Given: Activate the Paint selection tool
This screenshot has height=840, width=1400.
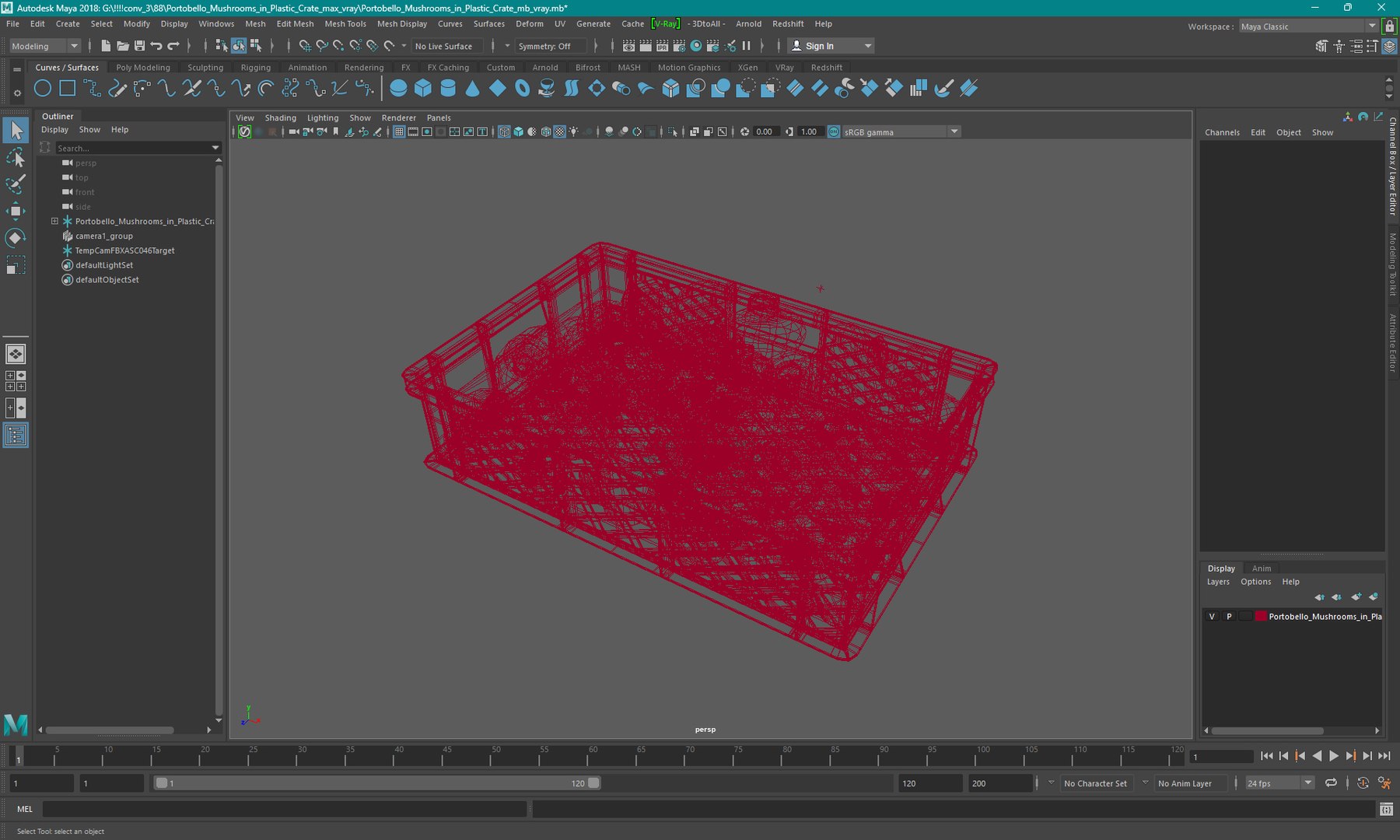Looking at the screenshot, I should [16, 184].
